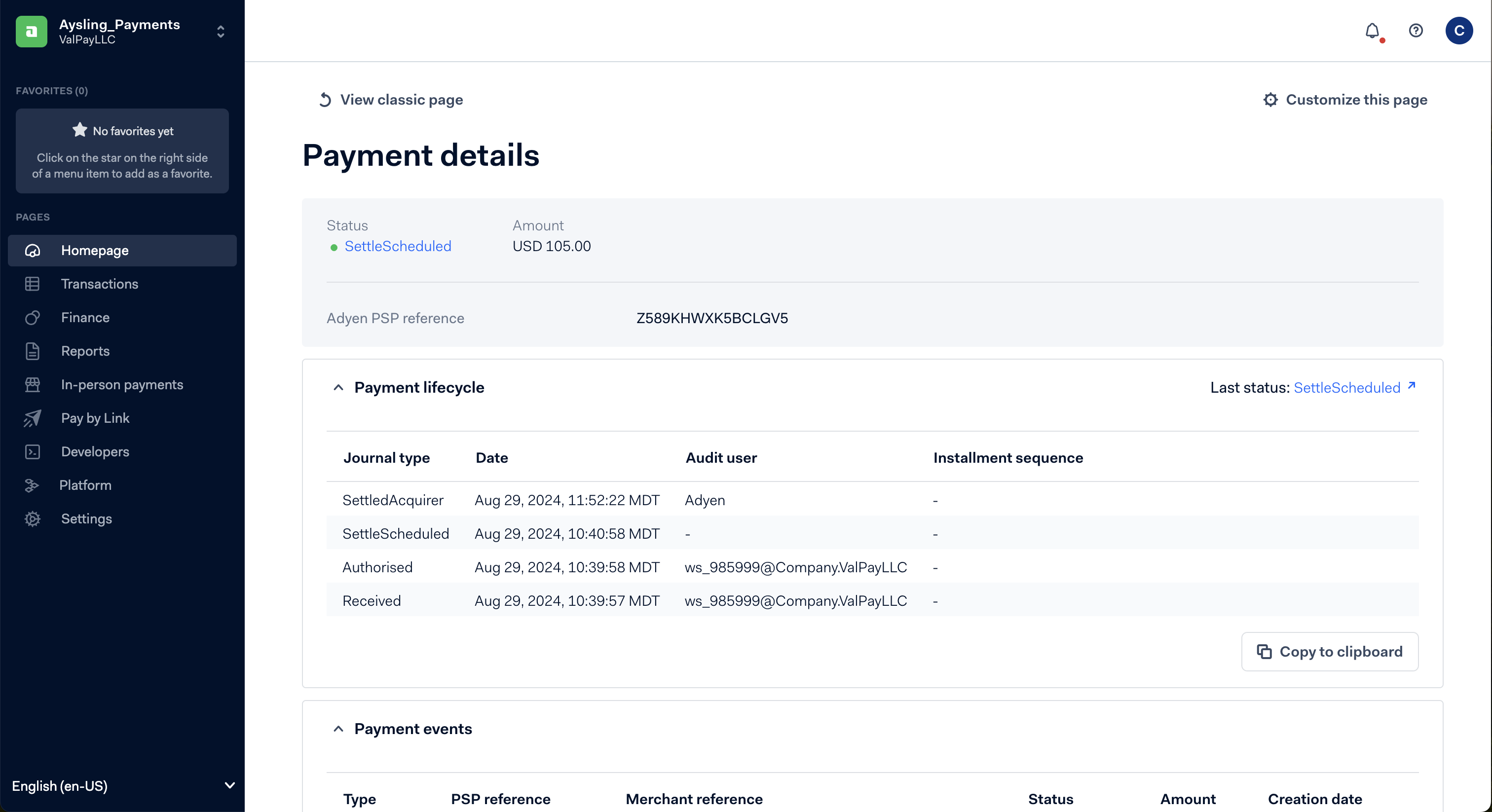Click Copy to clipboard button
Image resolution: width=1492 pixels, height=812 pixels.
click(x=1329, y=652)
